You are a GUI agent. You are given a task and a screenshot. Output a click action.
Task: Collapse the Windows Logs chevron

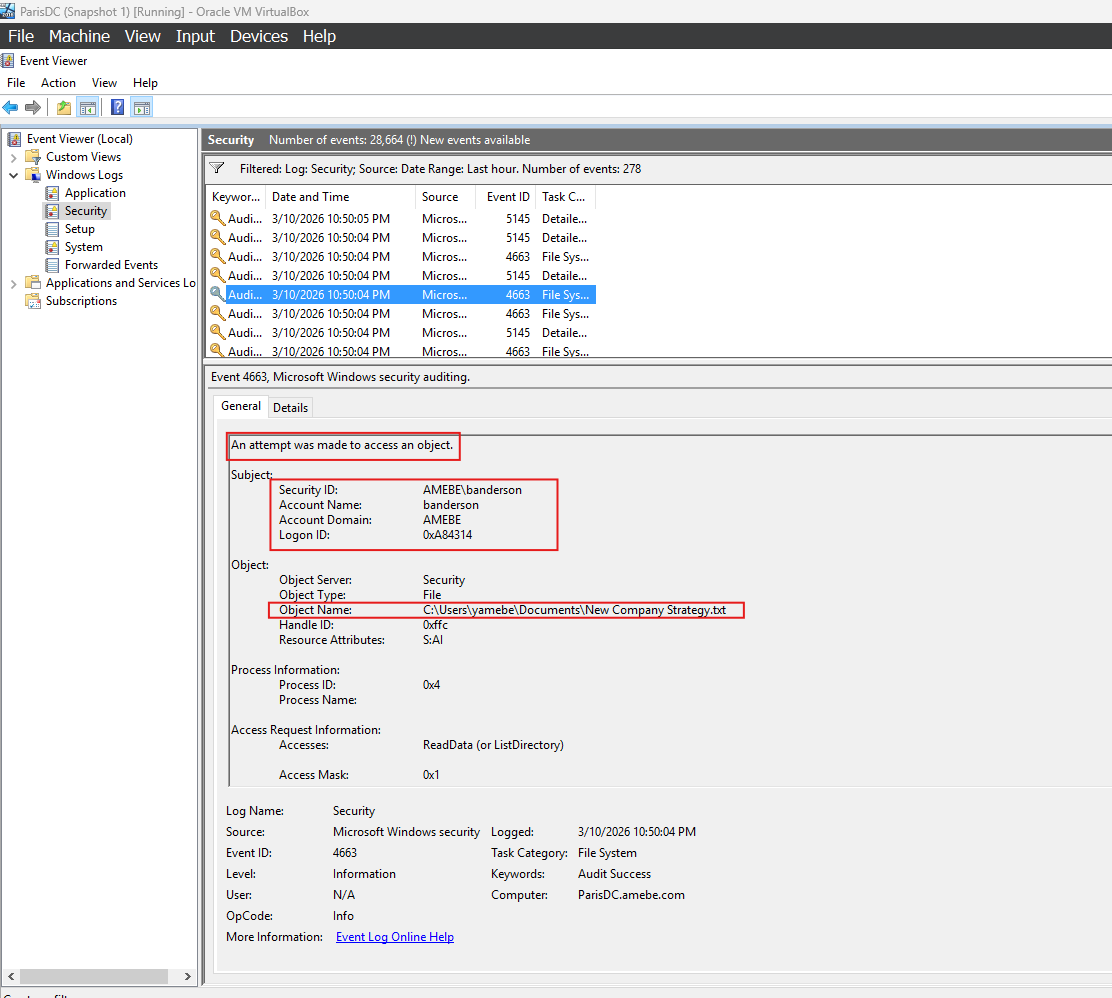pyautogui.click(x=13, y=175)
